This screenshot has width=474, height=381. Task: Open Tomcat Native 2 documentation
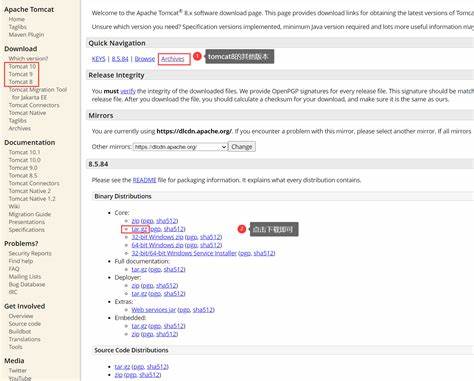pos(30,191)
